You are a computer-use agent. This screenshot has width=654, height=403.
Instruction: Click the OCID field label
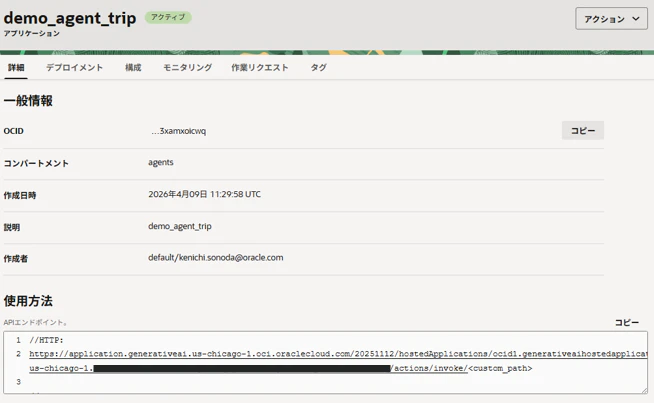click(x=13, y=131)
